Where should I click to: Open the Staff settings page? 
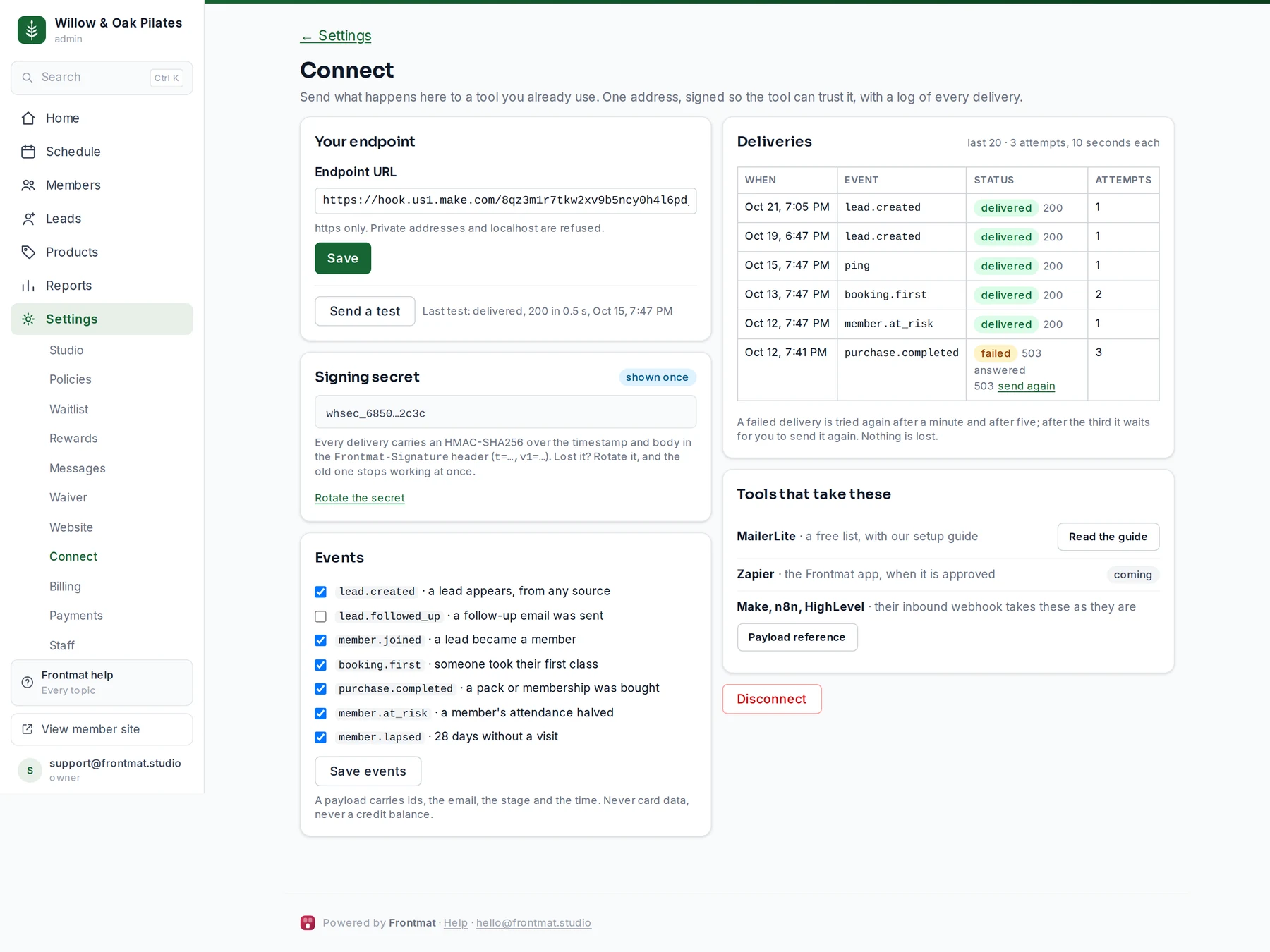62,646
